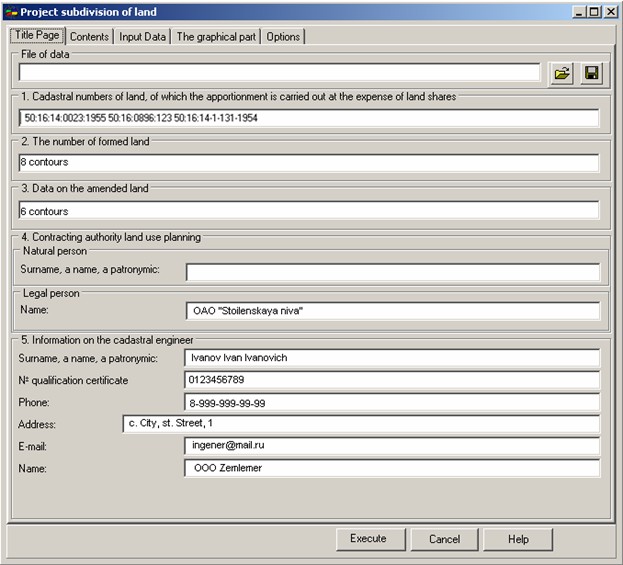Switch to the Title Page tab

(37, 35)
